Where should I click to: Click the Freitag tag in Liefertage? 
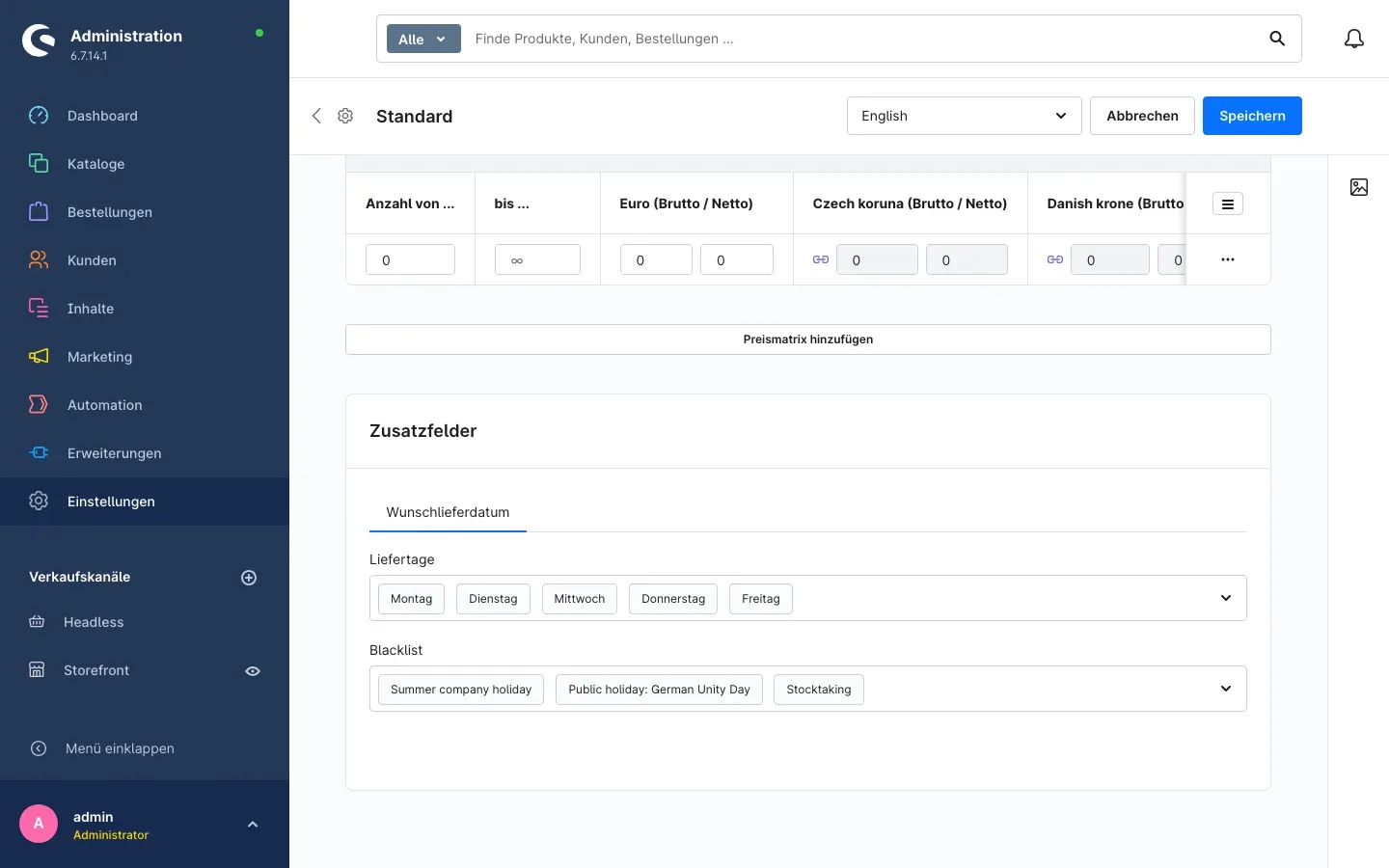tap(761, 599)
